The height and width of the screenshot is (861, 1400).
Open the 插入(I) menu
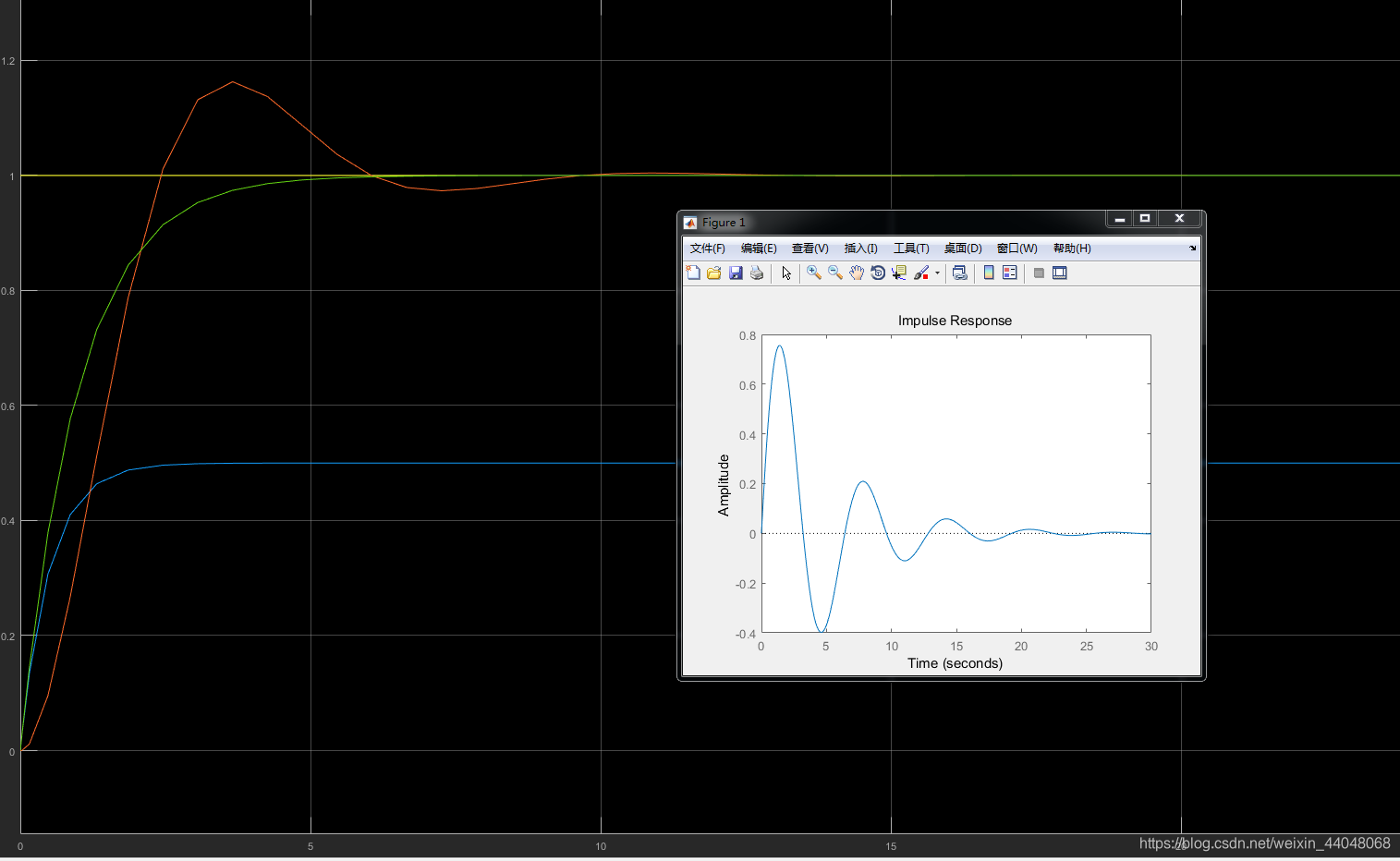[x=861, y=249]
